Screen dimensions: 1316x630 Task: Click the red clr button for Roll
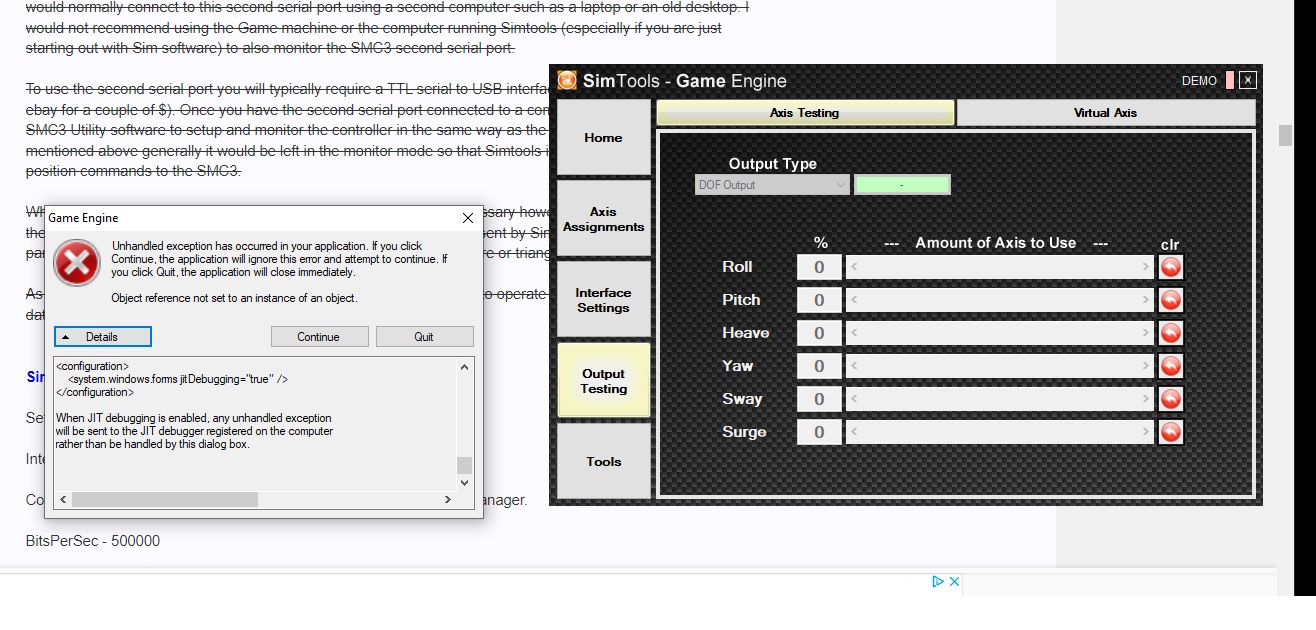(x=1170, y=267)
